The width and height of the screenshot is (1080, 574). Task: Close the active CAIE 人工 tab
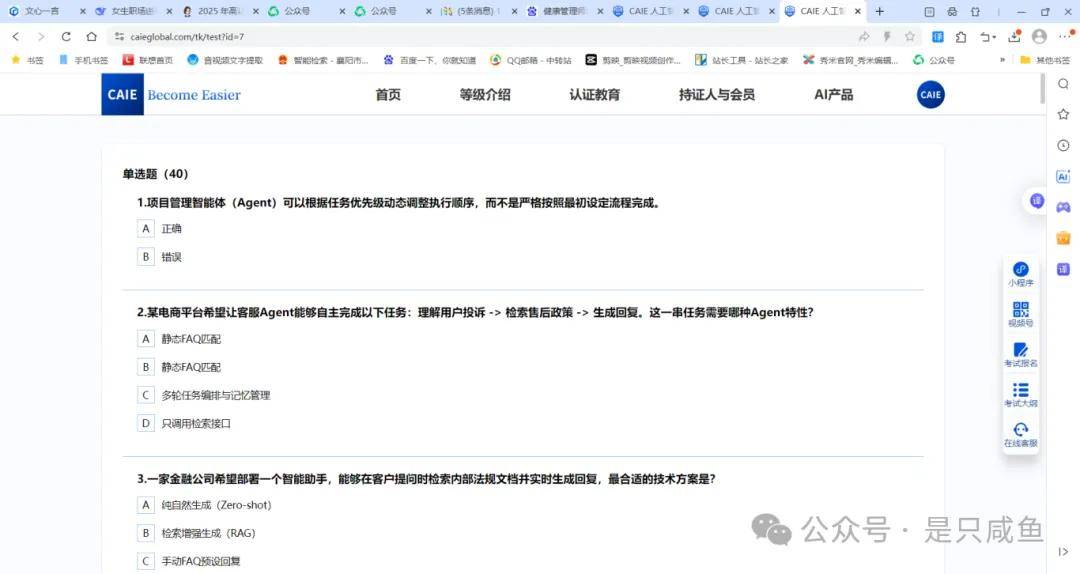tap(858, 11)
